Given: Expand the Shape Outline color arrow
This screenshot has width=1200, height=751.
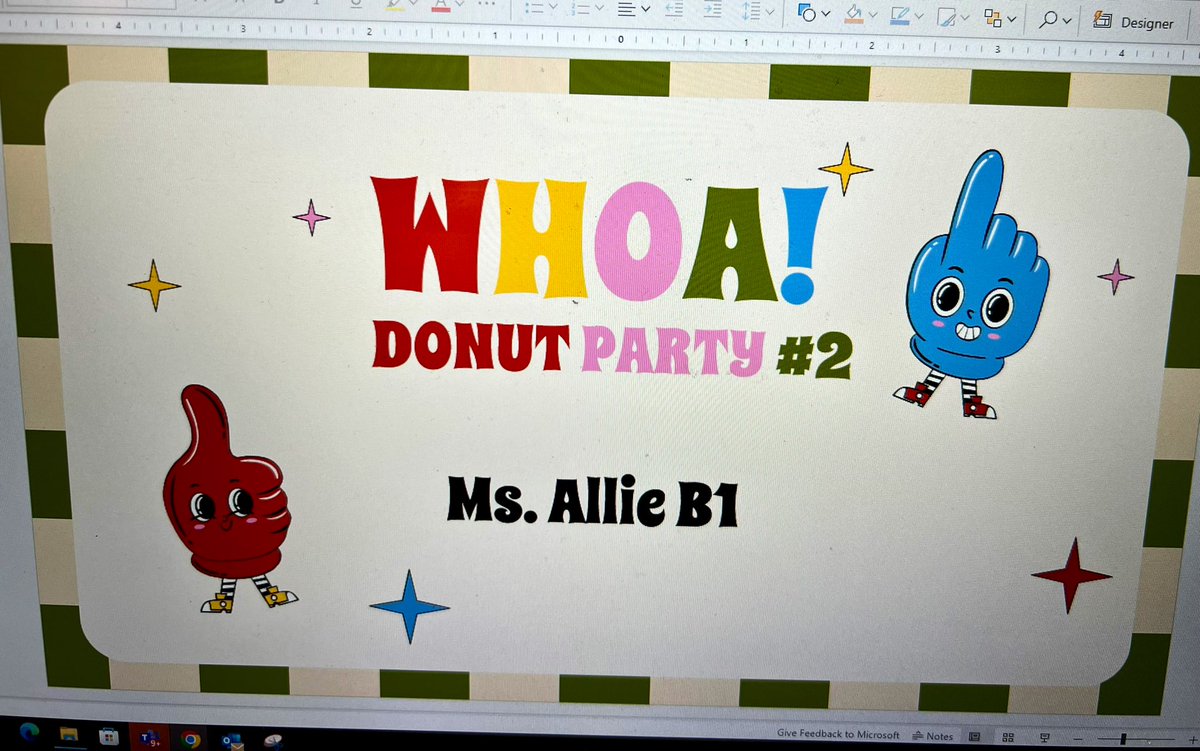Looking at the screenshot, I should coord(918,16).
